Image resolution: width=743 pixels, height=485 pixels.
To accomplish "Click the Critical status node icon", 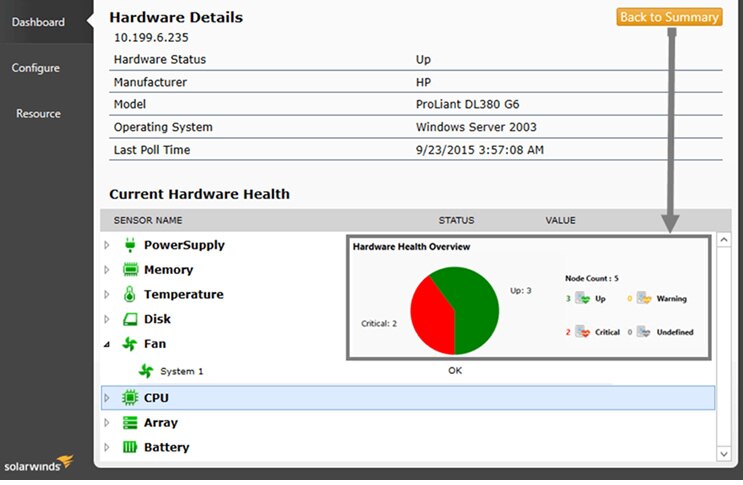I will pos(582,332).
